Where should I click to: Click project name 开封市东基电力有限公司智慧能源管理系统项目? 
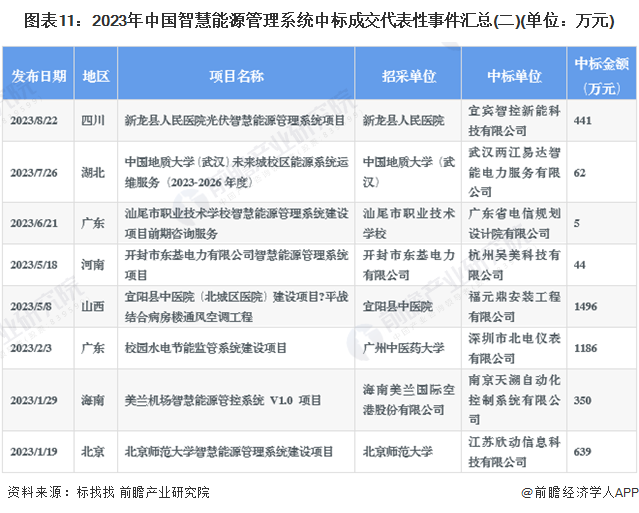pyautogui.click(x=236, y=265)
